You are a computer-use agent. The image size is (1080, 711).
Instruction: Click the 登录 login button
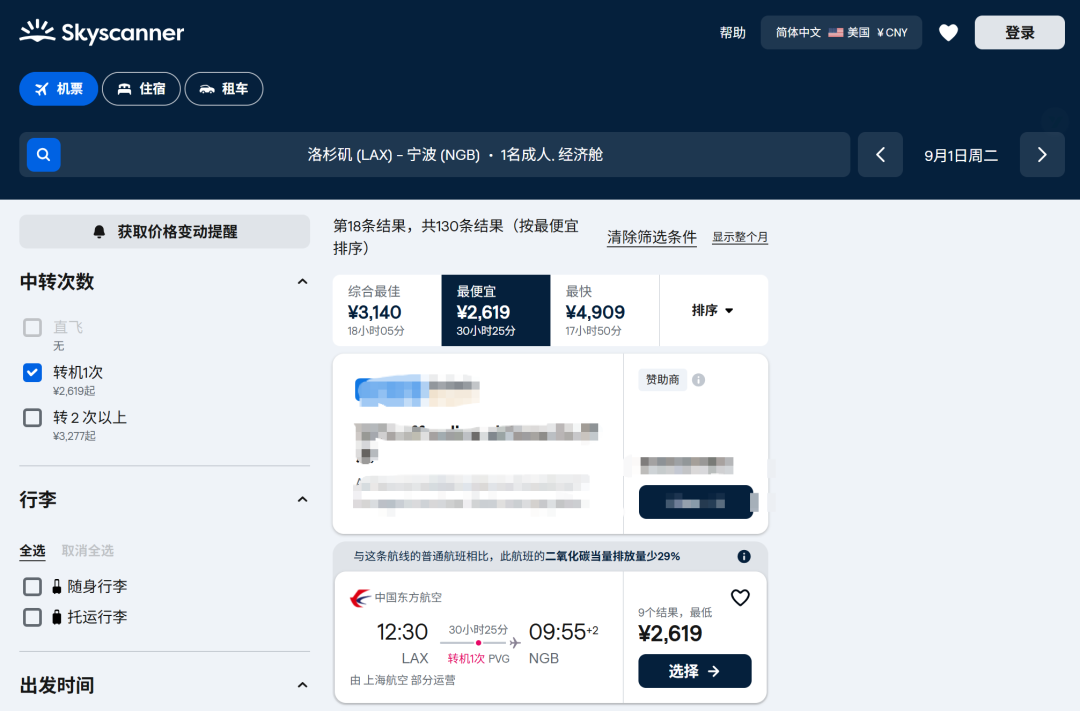(x=1019, y=32)
